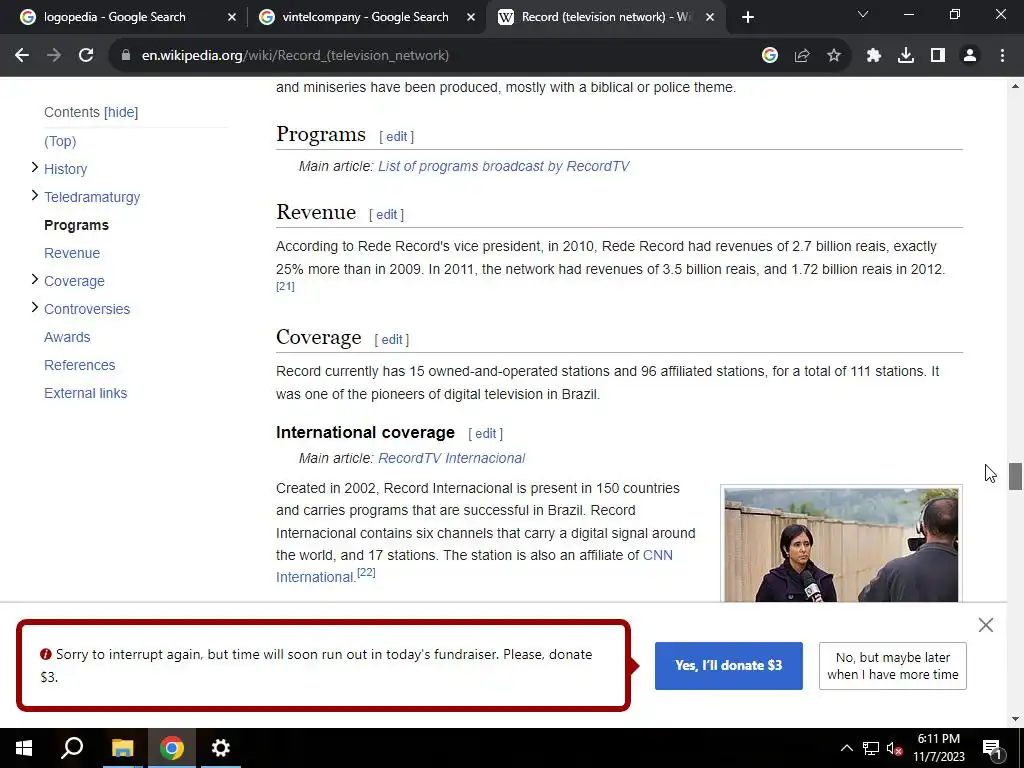Image resolution: width=1024 pixels, height=768 pixels.
Task: Jump to Awards in contents
Action: point(67,338)
